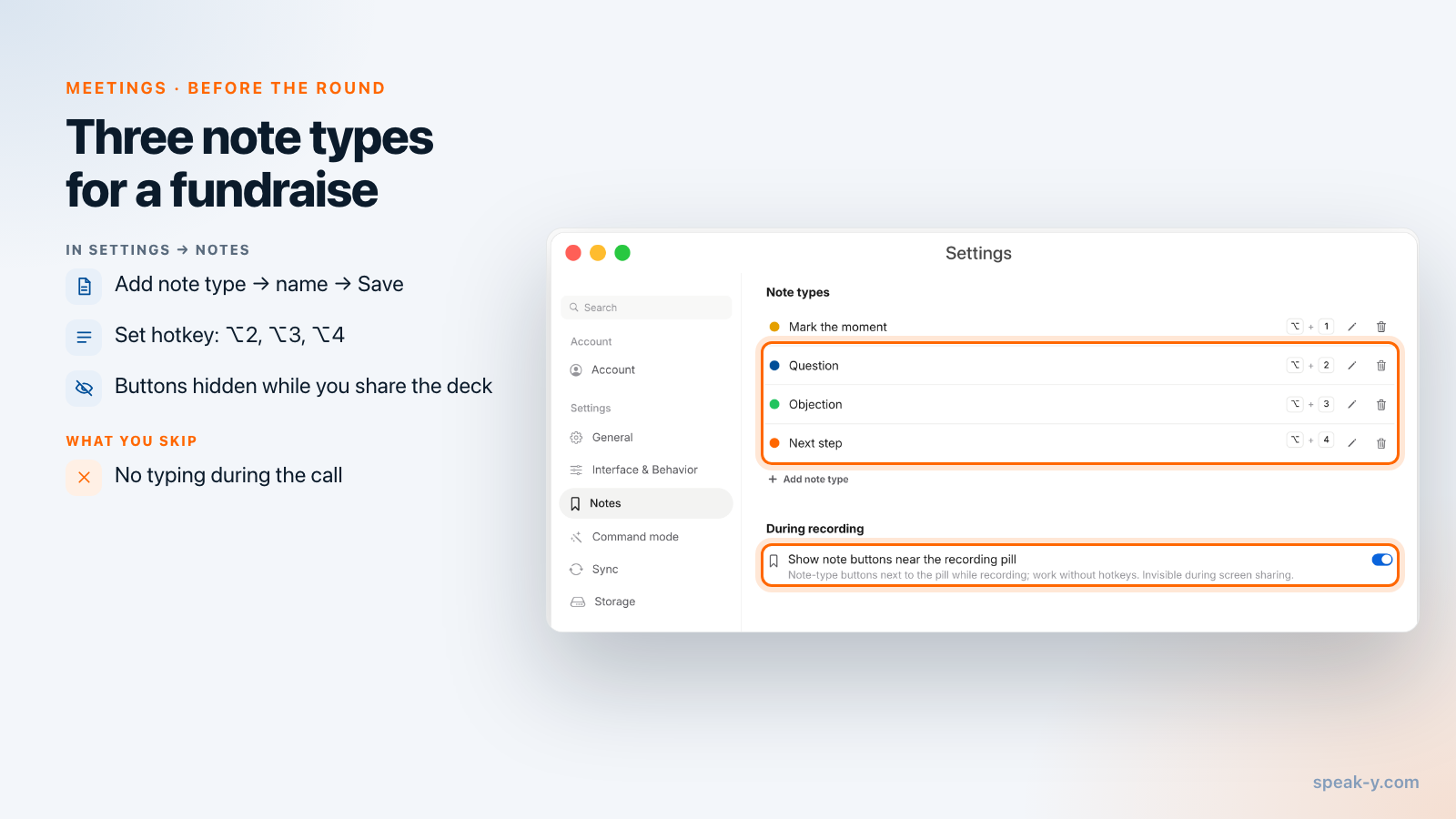Open the Sync settings page
1456x819 pixels.
646,570
